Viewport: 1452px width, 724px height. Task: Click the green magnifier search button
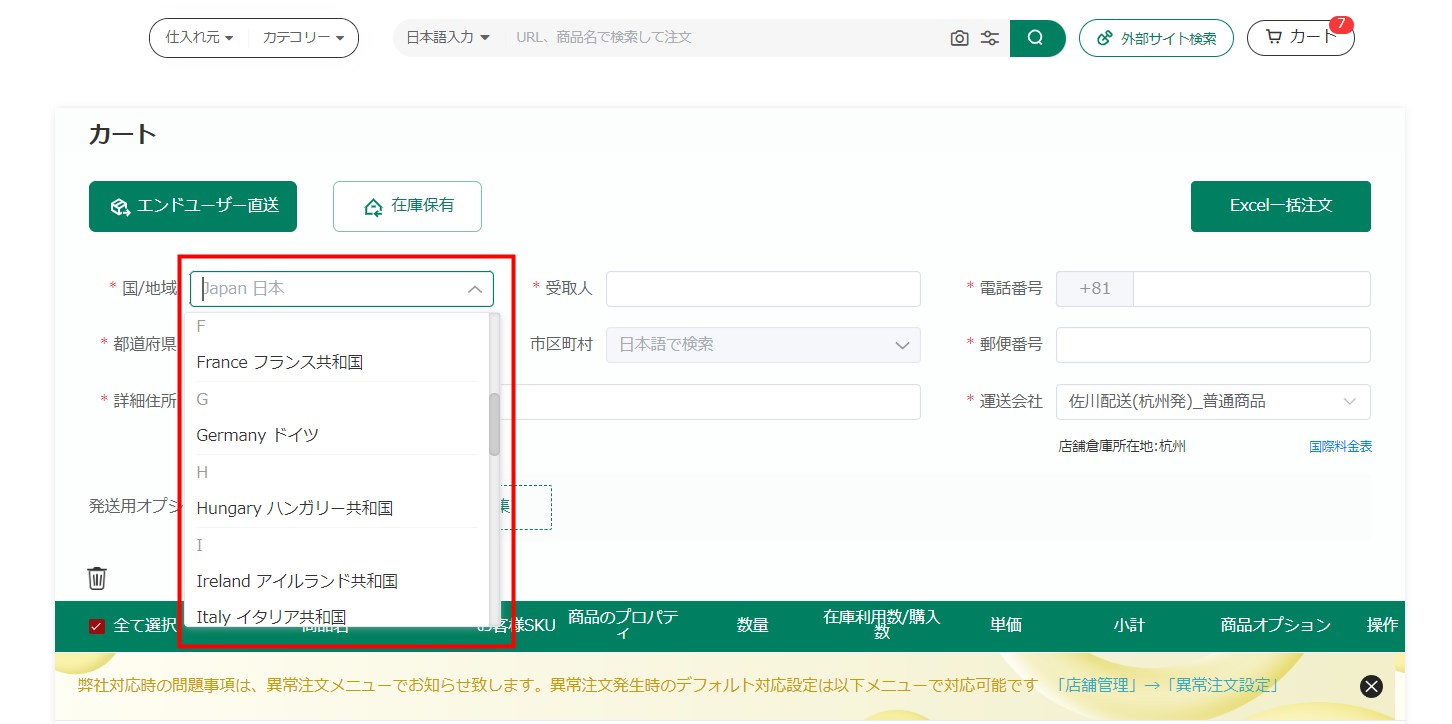tap(1037, 38)
